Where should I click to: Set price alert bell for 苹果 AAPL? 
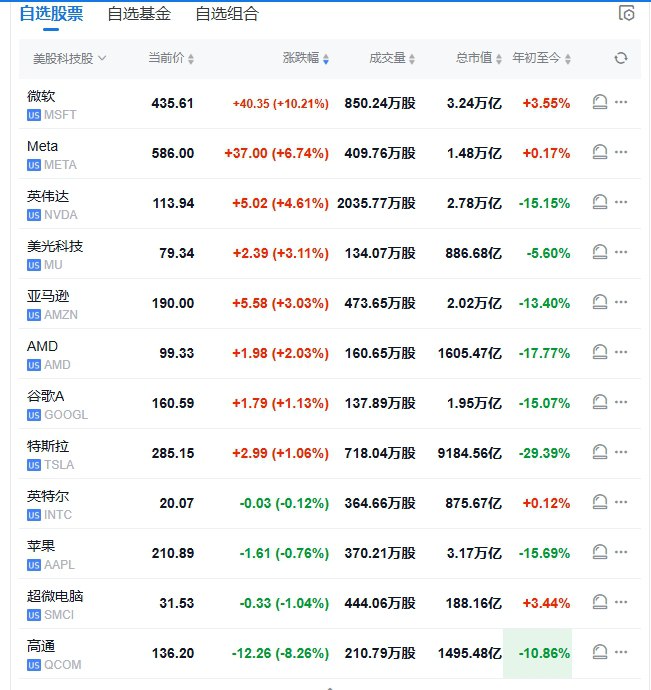[x=600, y=552]
